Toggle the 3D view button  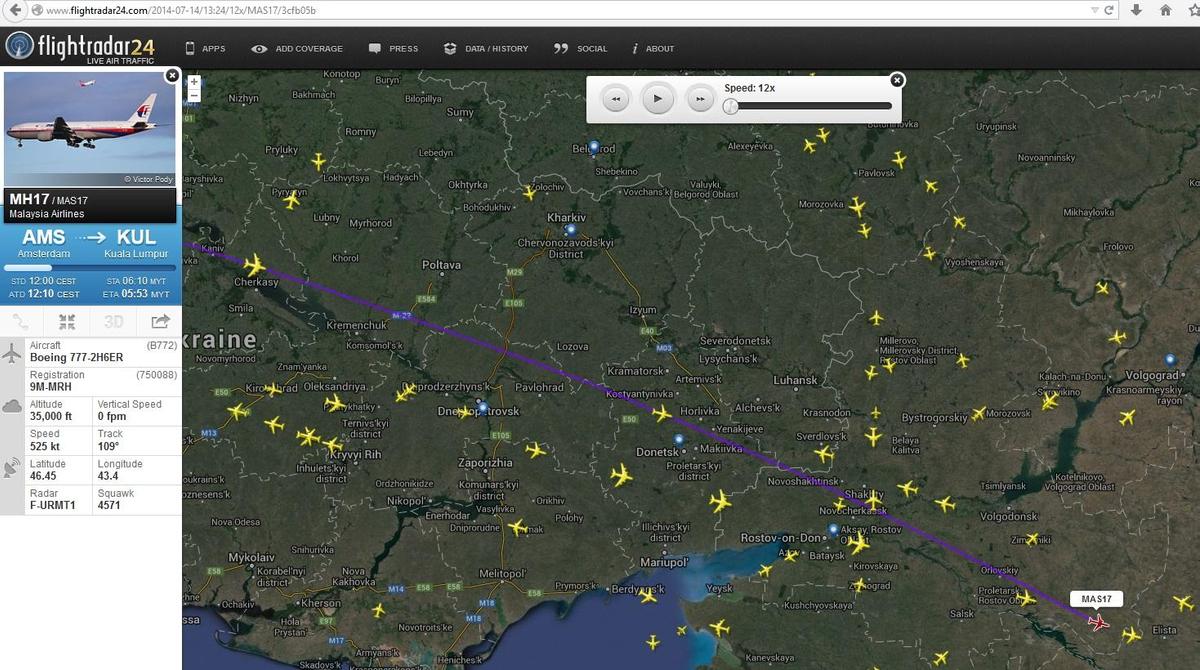[x=114, y=321]
